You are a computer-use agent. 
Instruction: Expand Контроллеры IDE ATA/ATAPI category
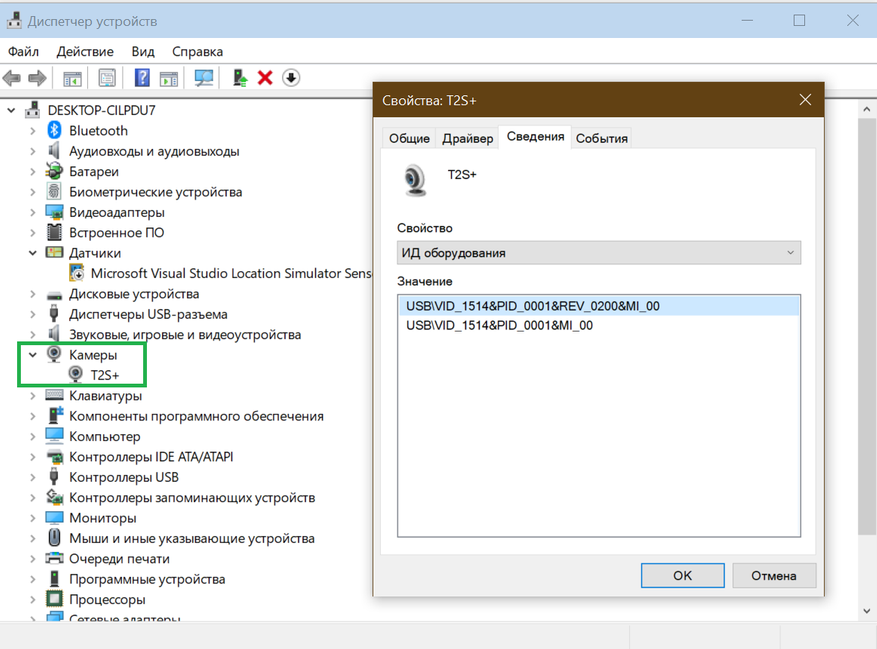(32, 457)
